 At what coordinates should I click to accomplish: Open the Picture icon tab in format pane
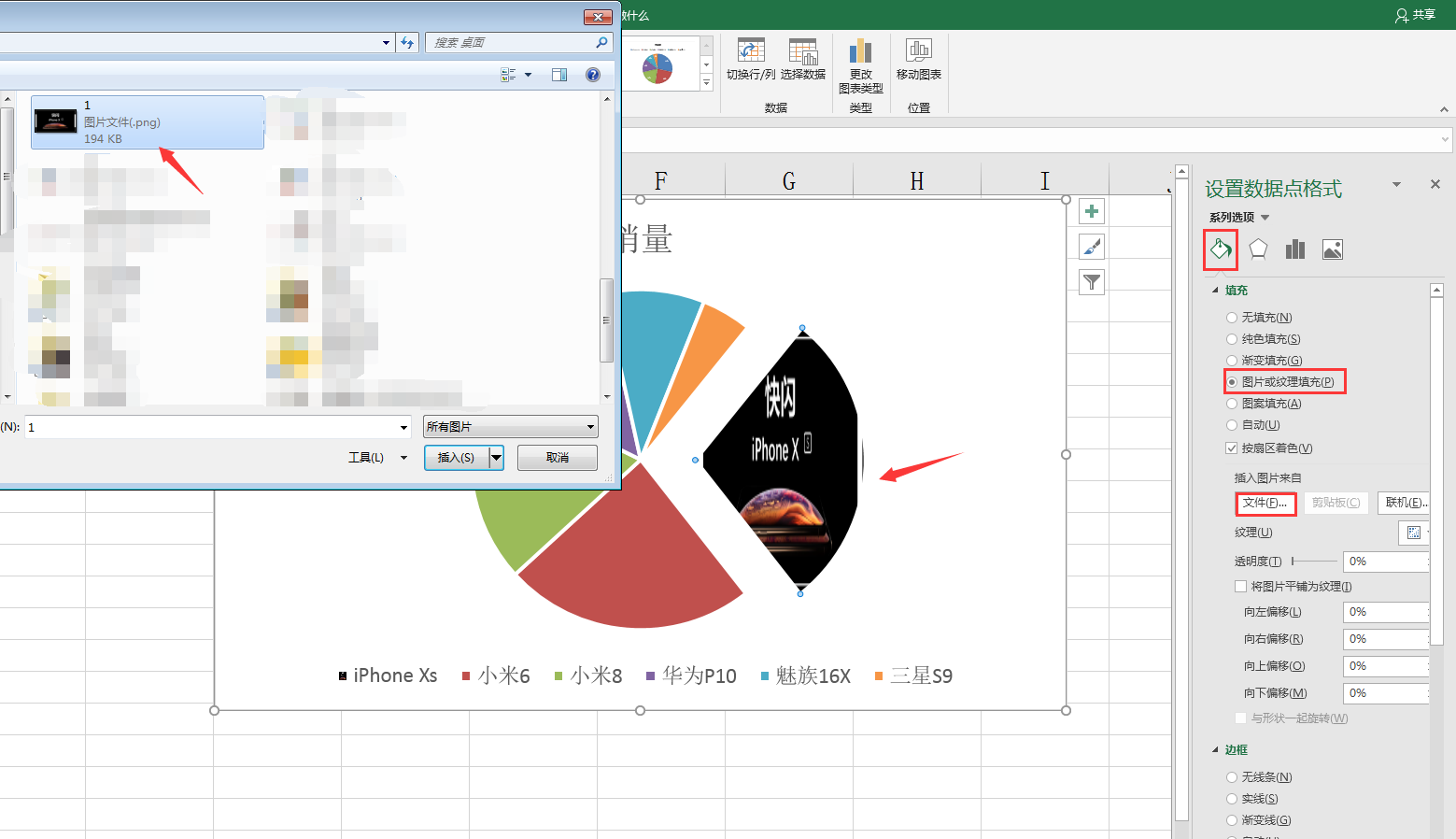click(1333, 249)
